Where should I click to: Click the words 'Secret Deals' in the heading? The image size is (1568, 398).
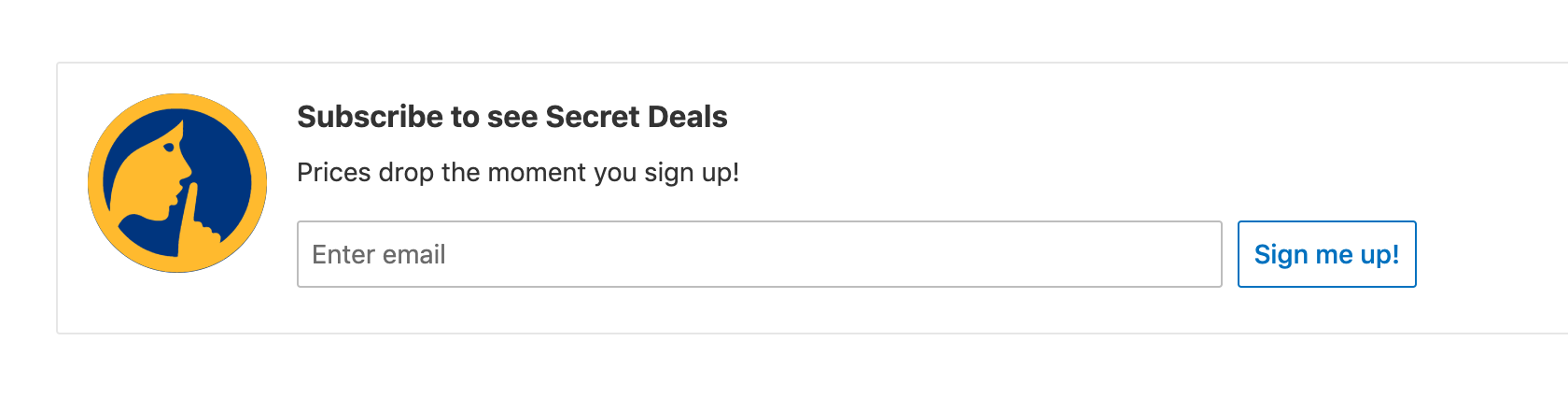pos(636,117)
